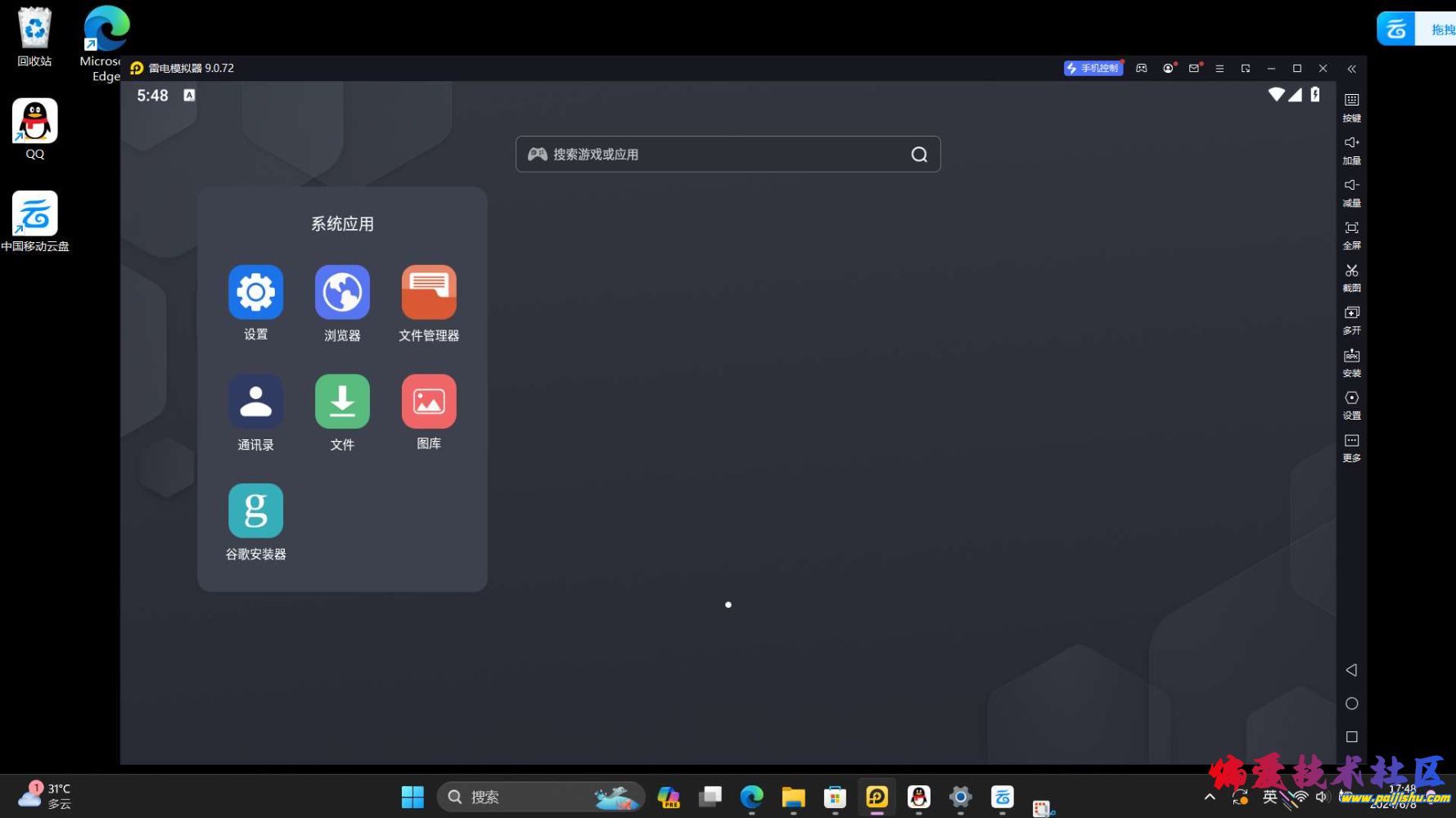Expand the 更多 sidebar options
Viewport: 1456px width, 818px height.
click(1351, 446)
